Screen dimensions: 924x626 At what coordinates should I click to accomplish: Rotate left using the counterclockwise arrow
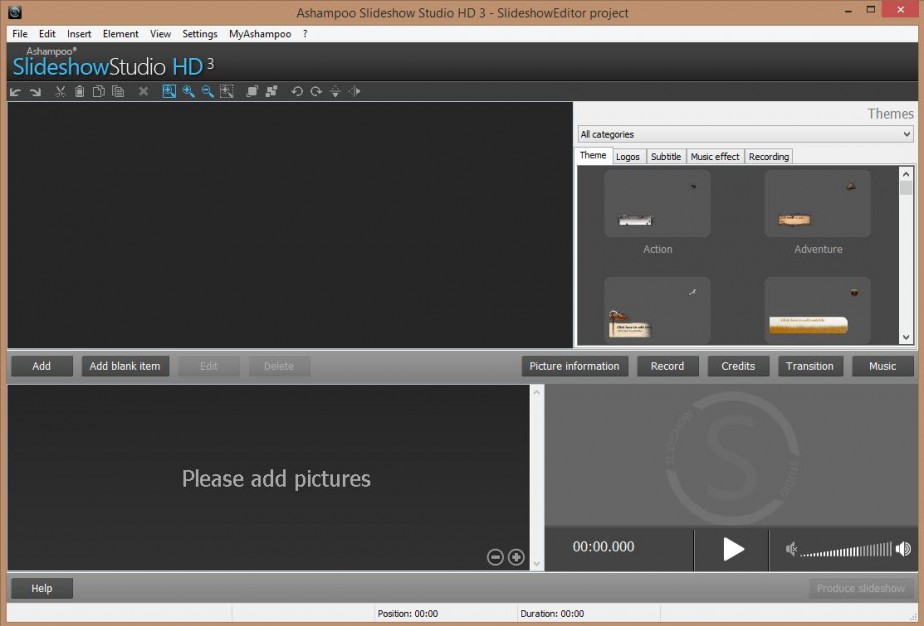point(297,91)
